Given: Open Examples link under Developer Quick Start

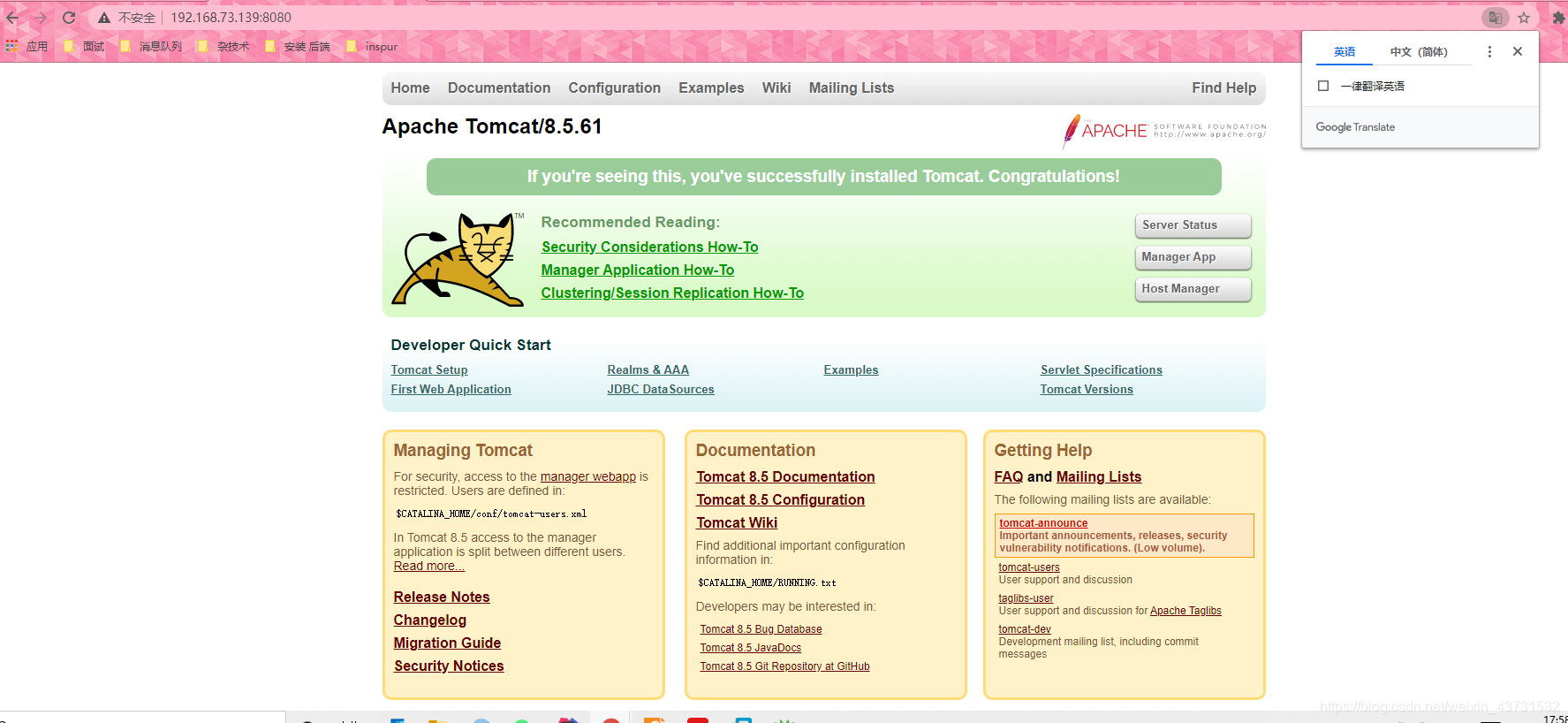Looking at the screenshot, I should pos(852,370).
